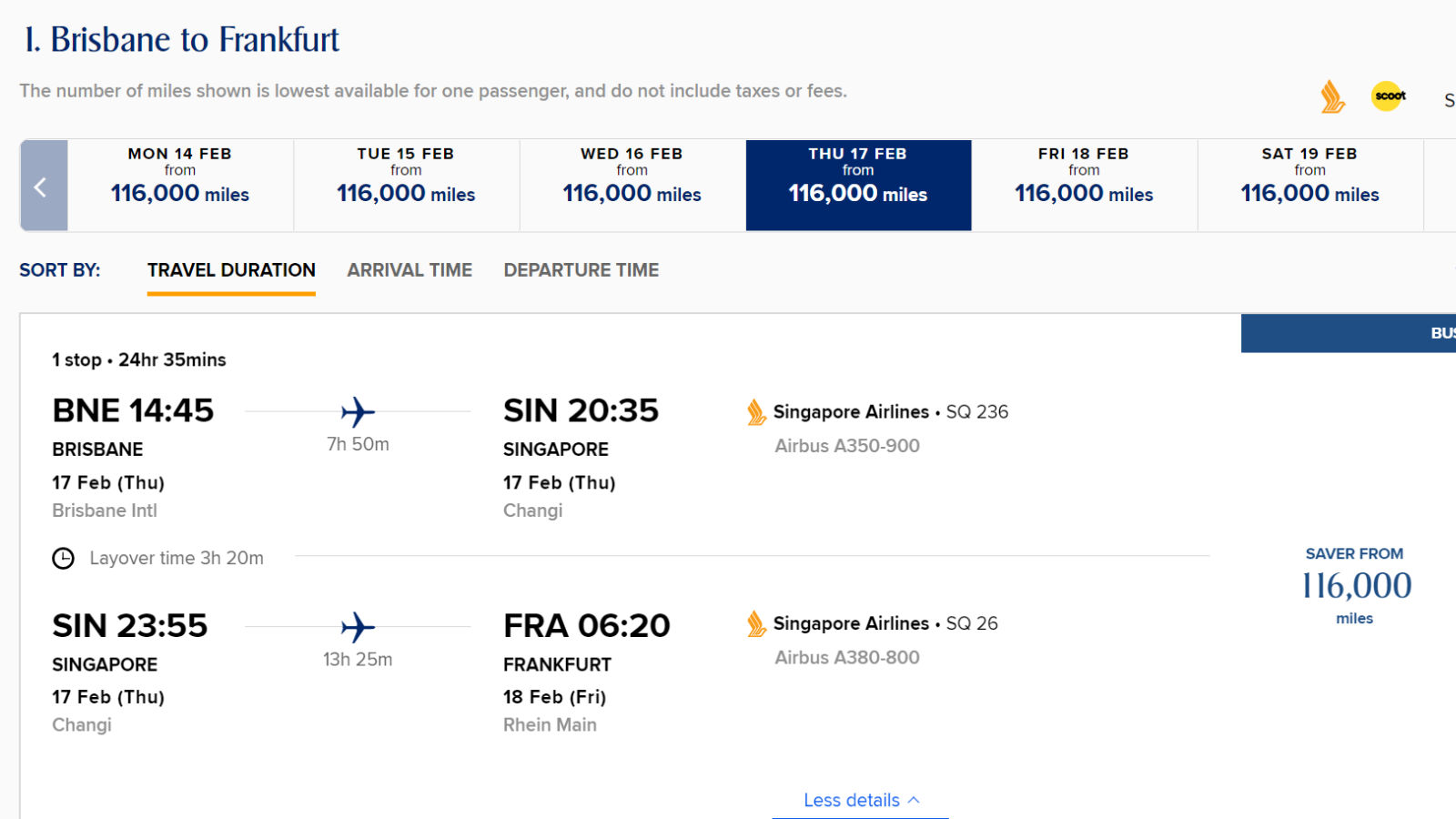Sort flights by Travel Duration
Image resolution: width=1456 pixels, height=819 pixels.
coord(231,270)
